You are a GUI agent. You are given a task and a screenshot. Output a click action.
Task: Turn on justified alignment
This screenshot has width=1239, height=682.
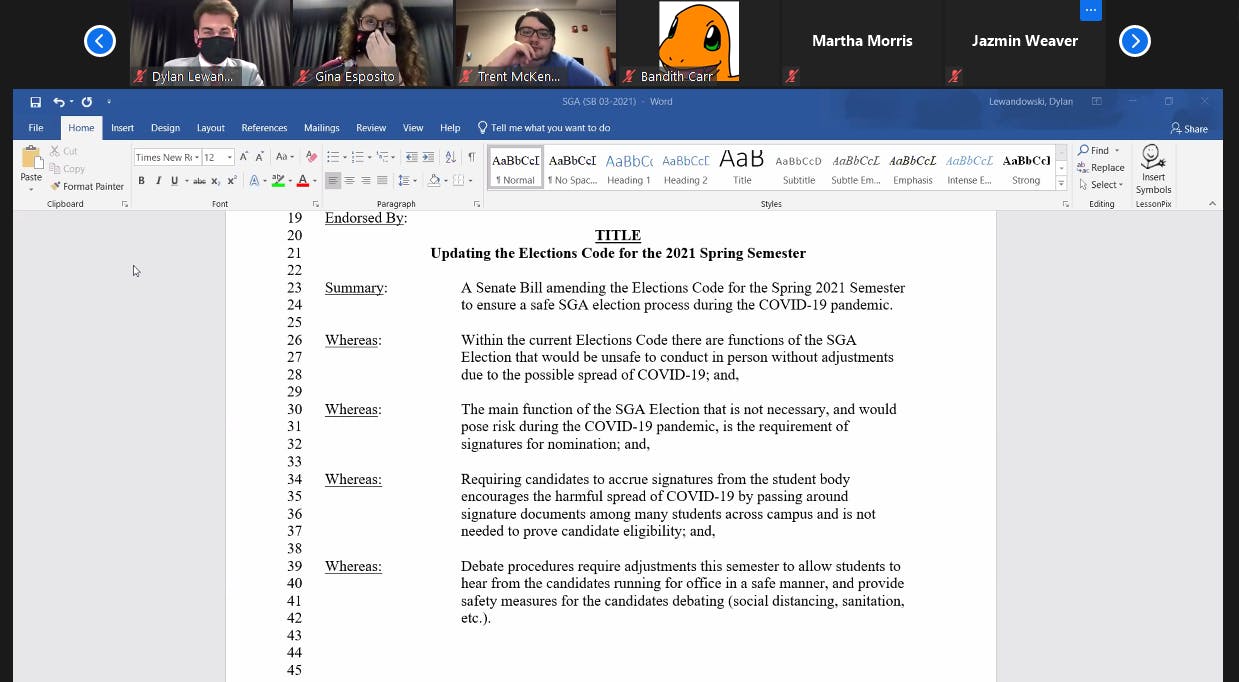(380, 180)
